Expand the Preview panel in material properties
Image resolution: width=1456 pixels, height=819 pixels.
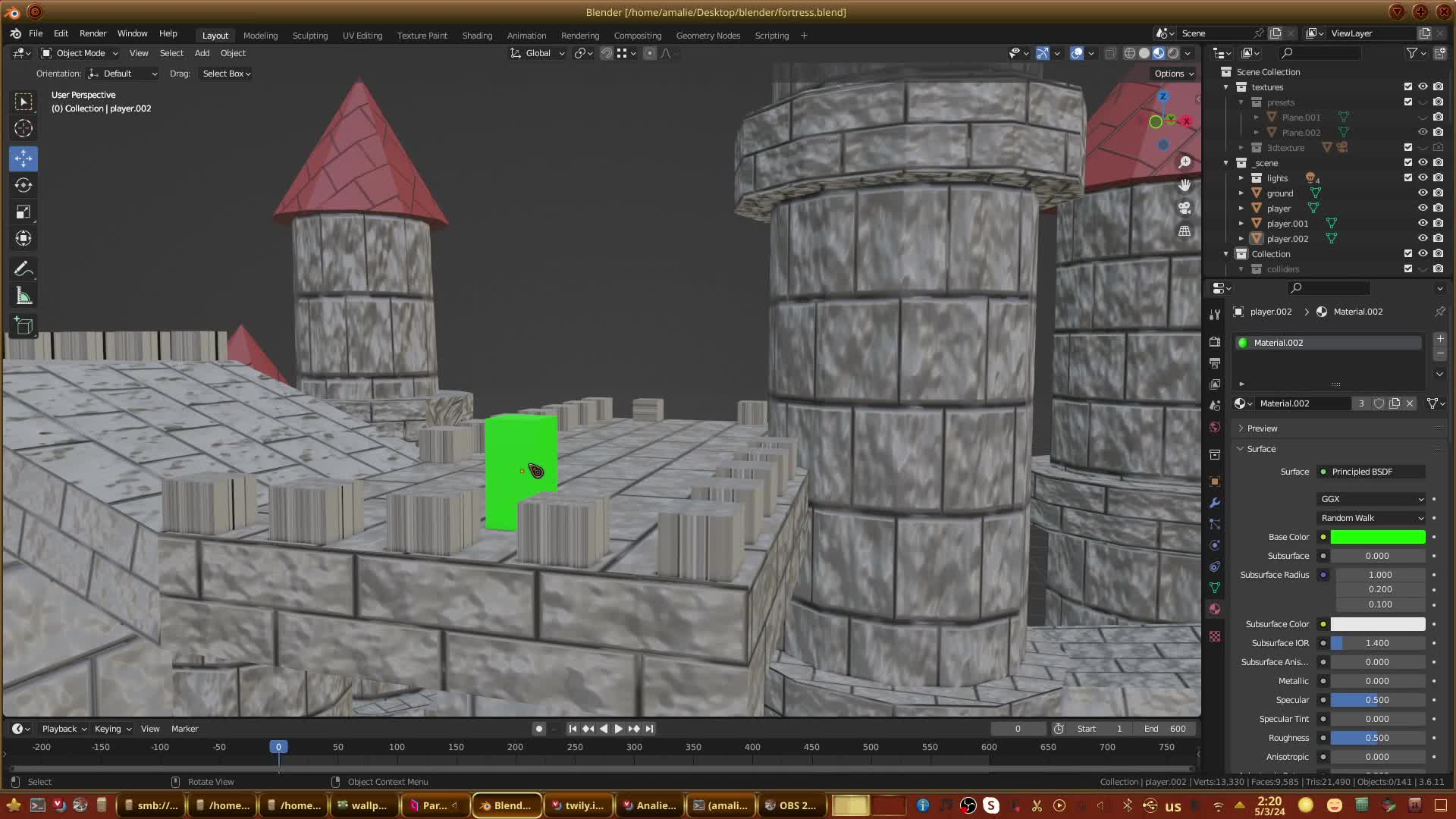(x=1262, y=428)
